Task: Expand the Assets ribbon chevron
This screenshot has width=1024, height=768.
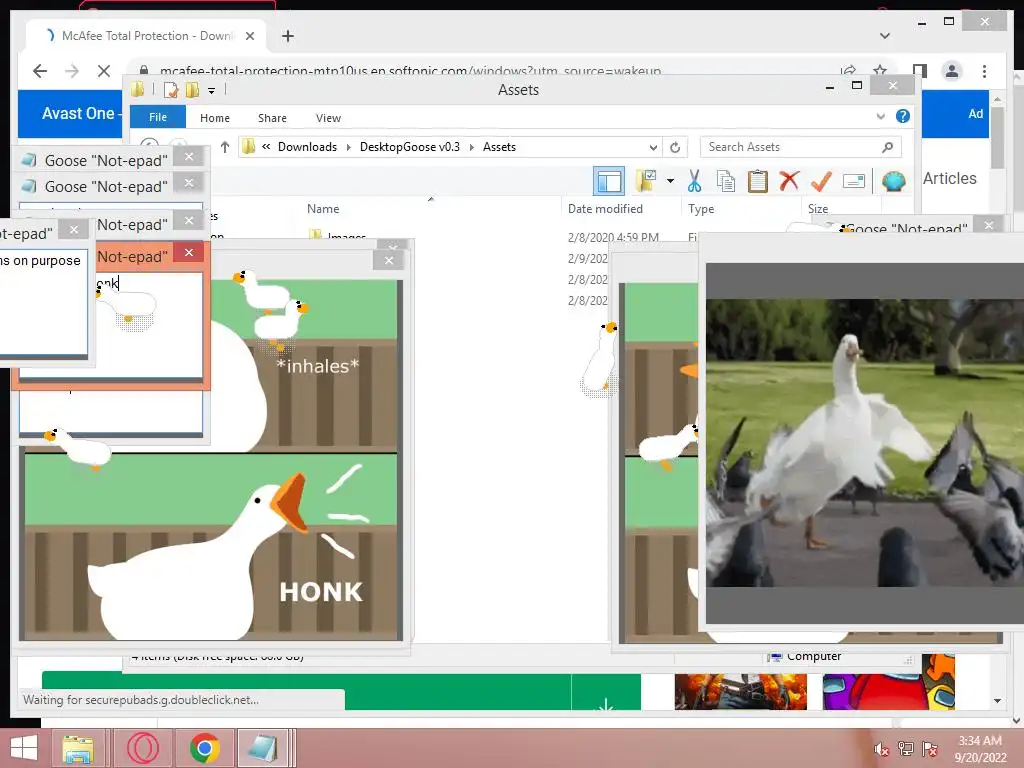Action: tap(880, 116)
